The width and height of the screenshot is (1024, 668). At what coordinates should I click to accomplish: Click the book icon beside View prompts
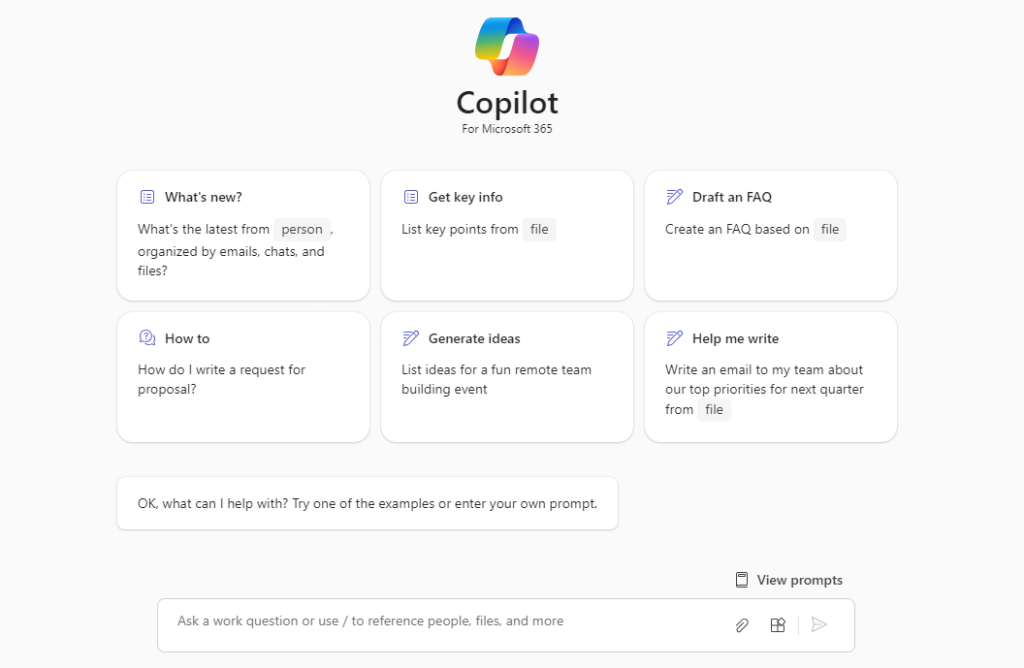[741, 580]
